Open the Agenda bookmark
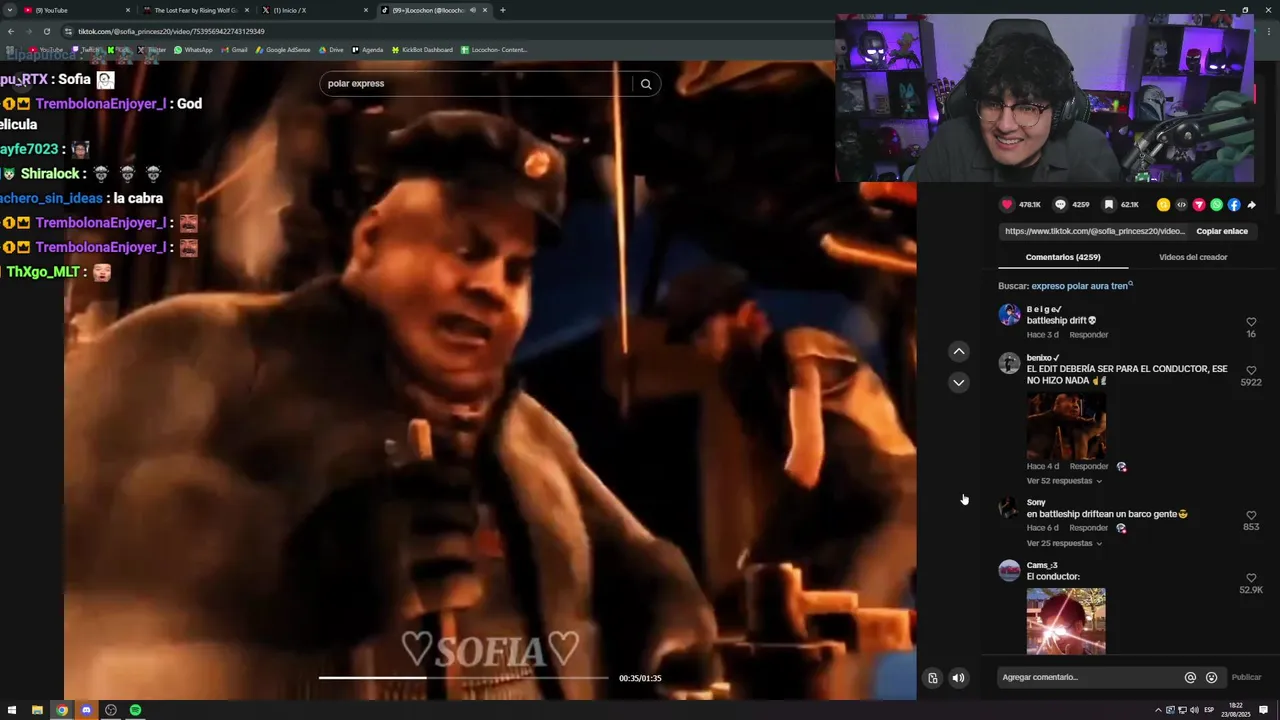 367,49
